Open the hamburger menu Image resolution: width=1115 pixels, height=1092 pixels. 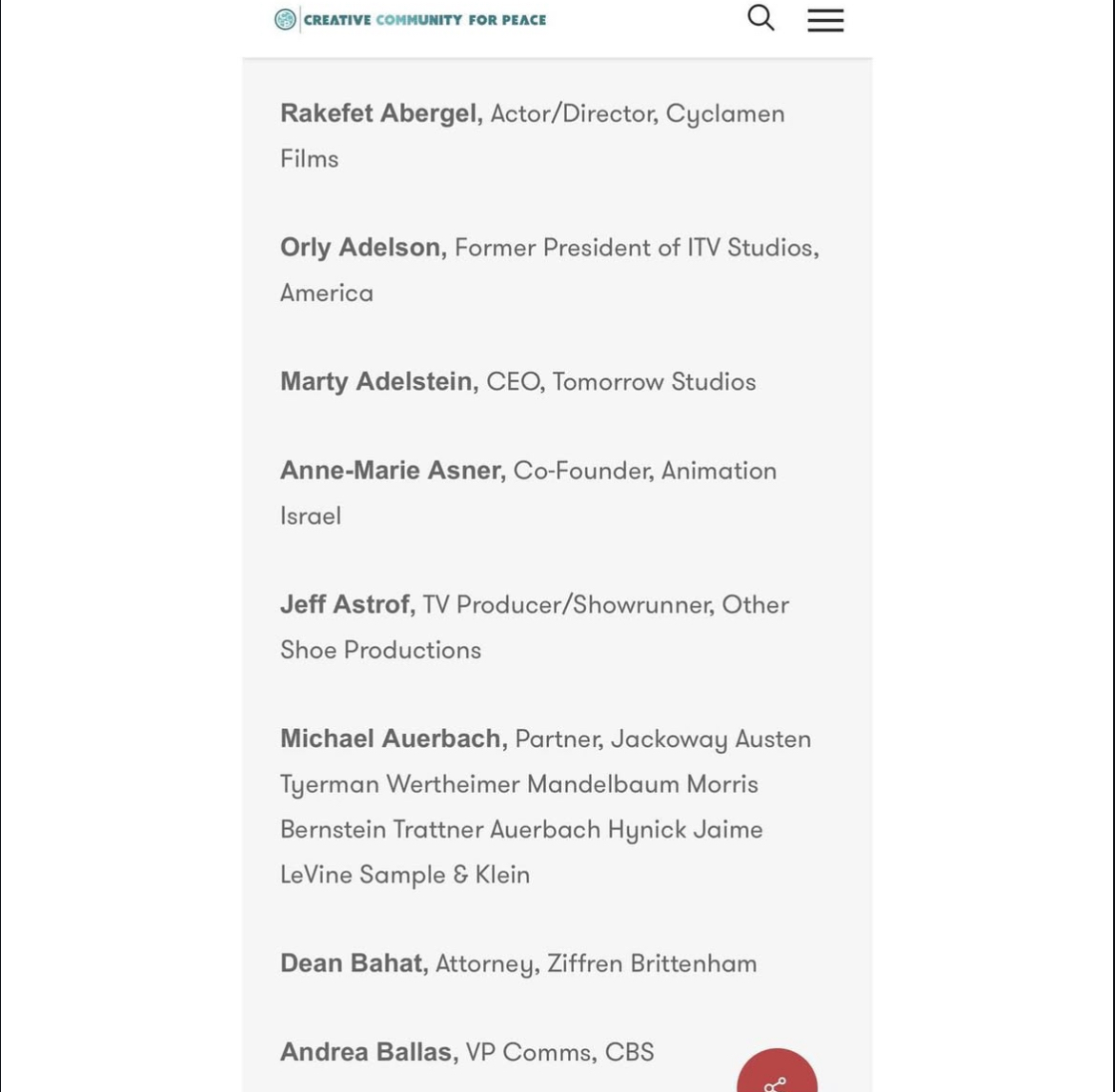coord(825,20)
